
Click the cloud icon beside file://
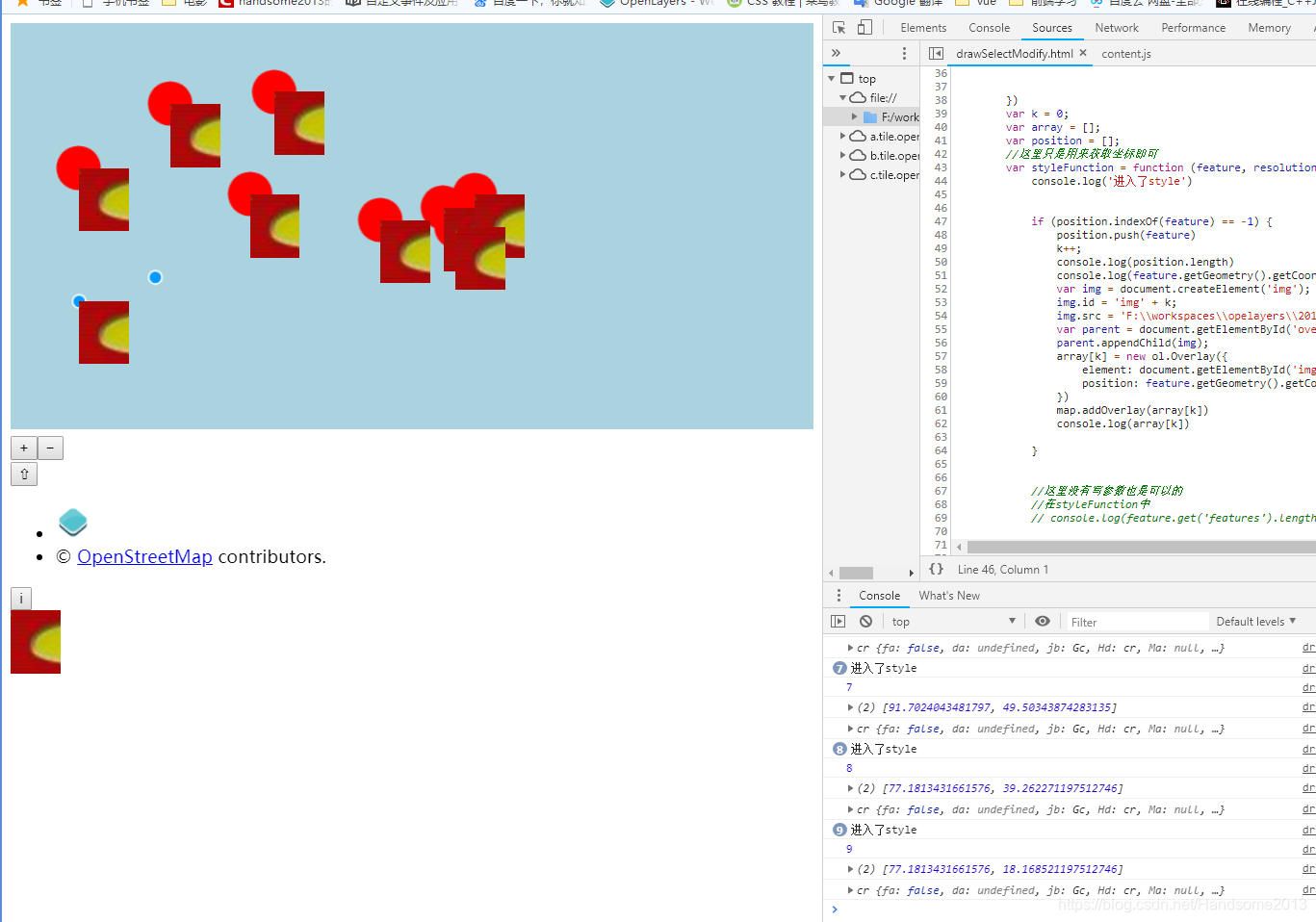click(x=857, y=98)
